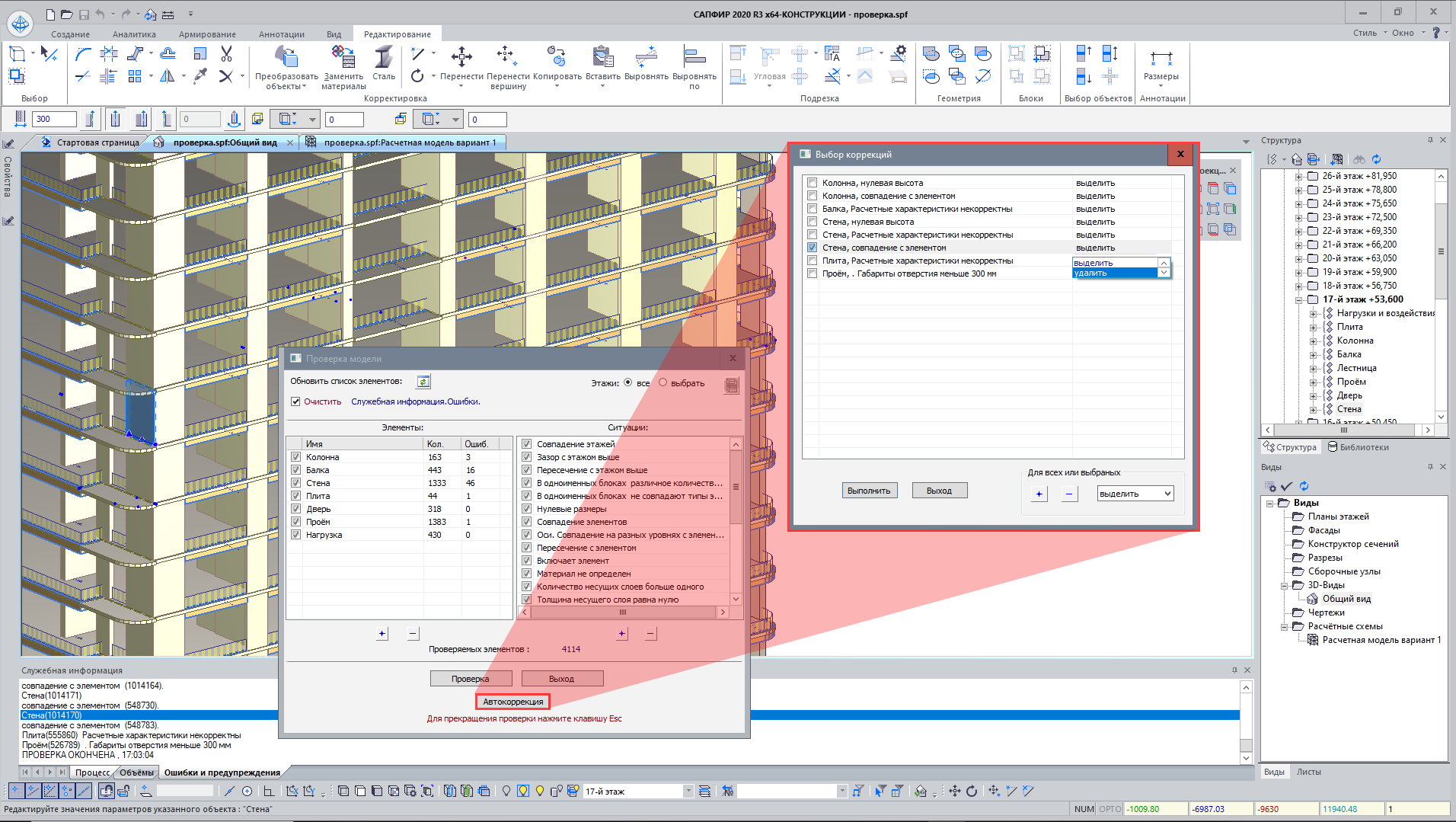Switch to the Армирование ribbon tab
Image resolution: width=1456 pixels, height=822 pixels.
coord(207,34)
